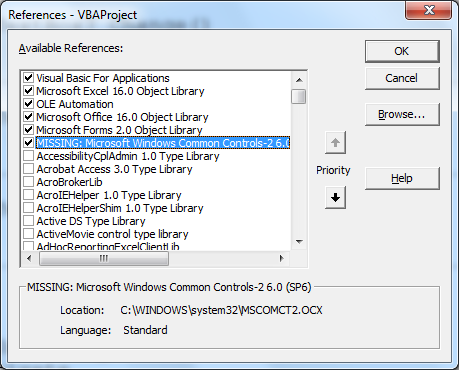Select 'Microsoft Office 16.0 Object Library' row text
This screenshot has height=373, width=463.
pyautogui.click(x=122, y=117)
